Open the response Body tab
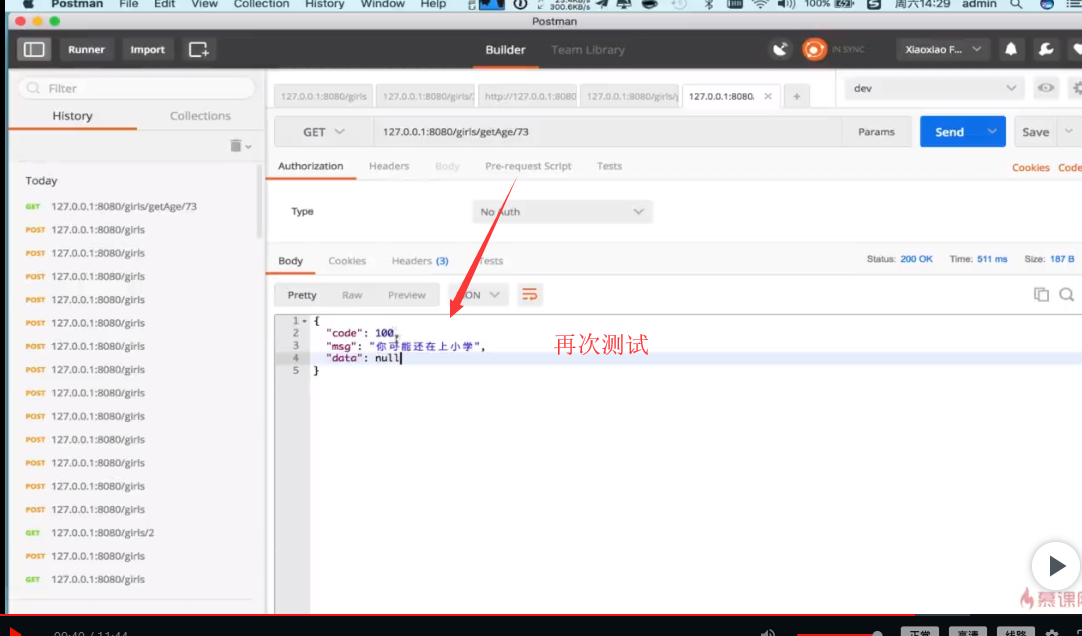Image resolution: width=1082 pixels, height=636 pixels. pos(291,261)
